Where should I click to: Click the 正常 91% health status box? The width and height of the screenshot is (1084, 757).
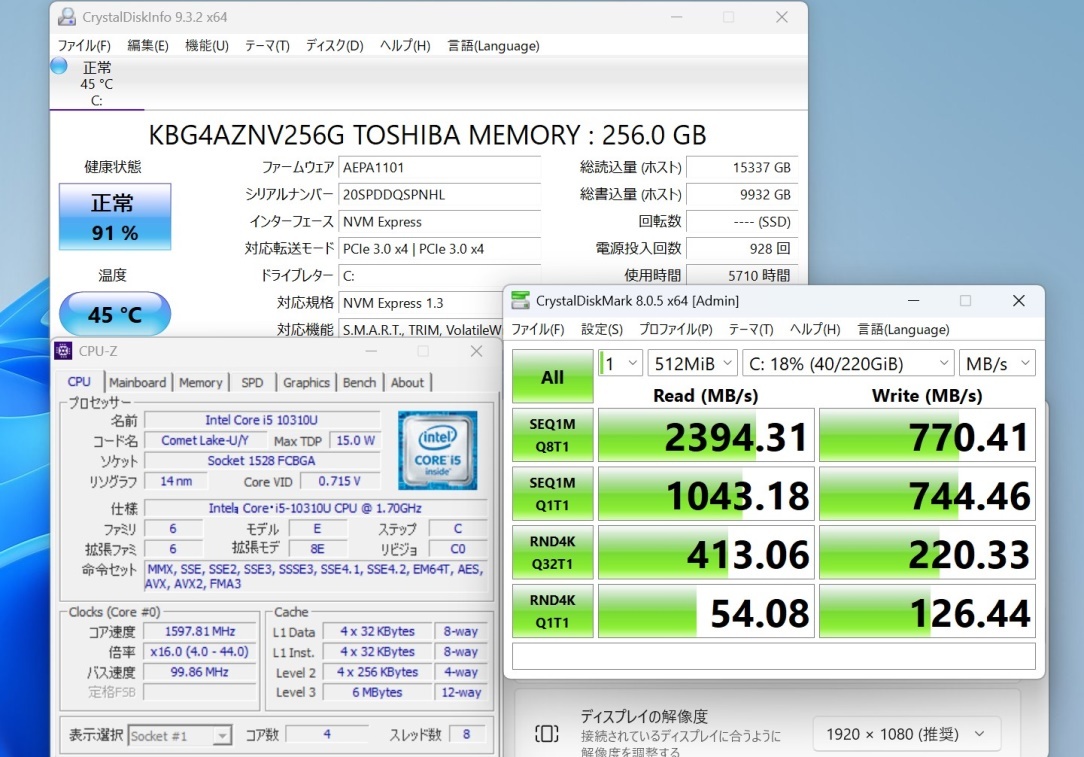[115, 217]
